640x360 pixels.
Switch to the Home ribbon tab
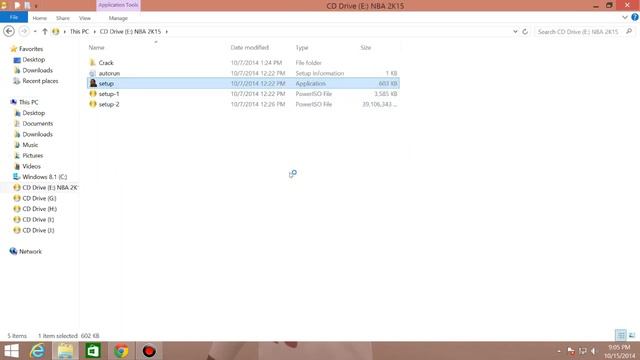tap(40, 18)
